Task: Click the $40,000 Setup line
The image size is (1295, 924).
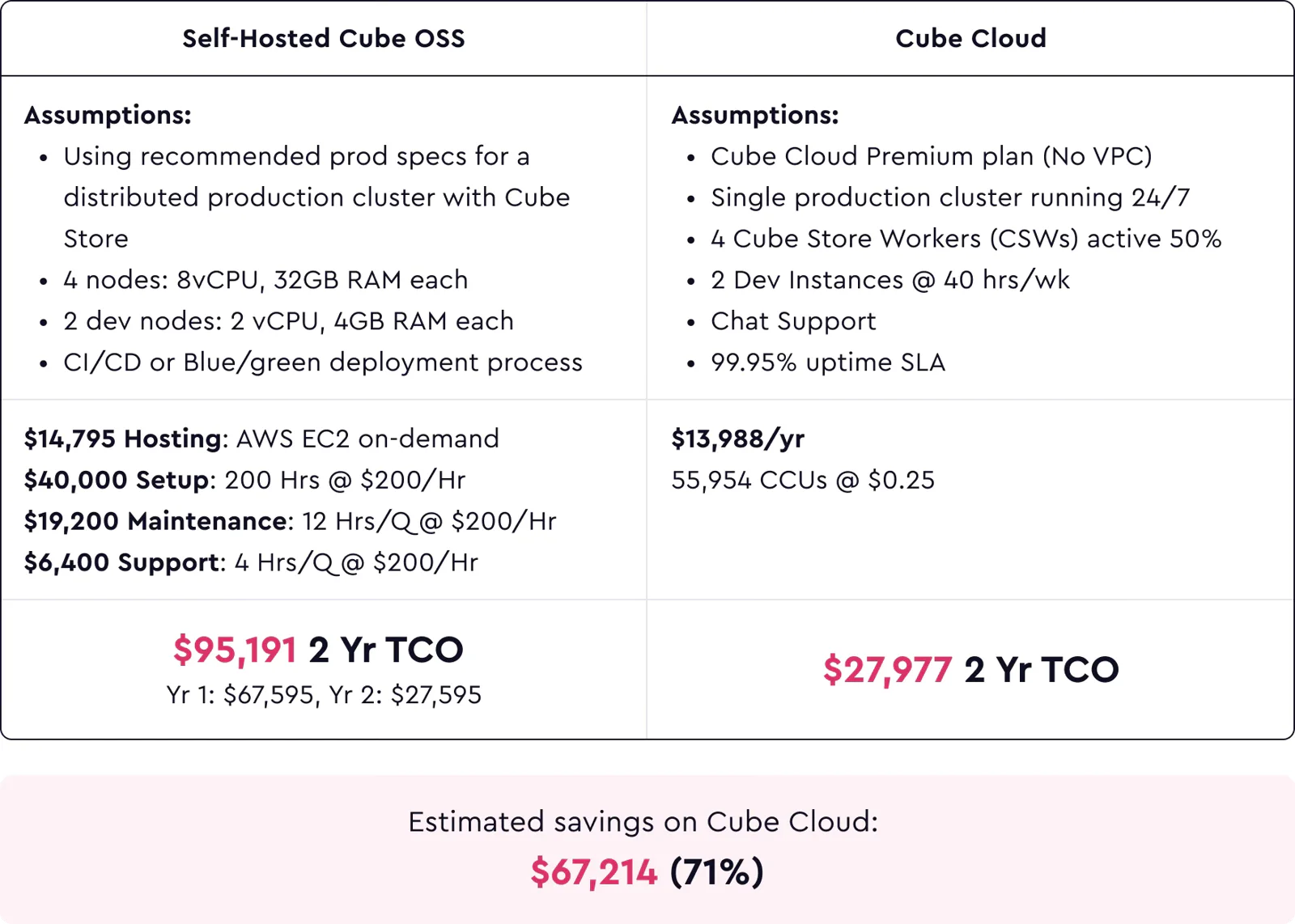Action: tap(244, 480)
